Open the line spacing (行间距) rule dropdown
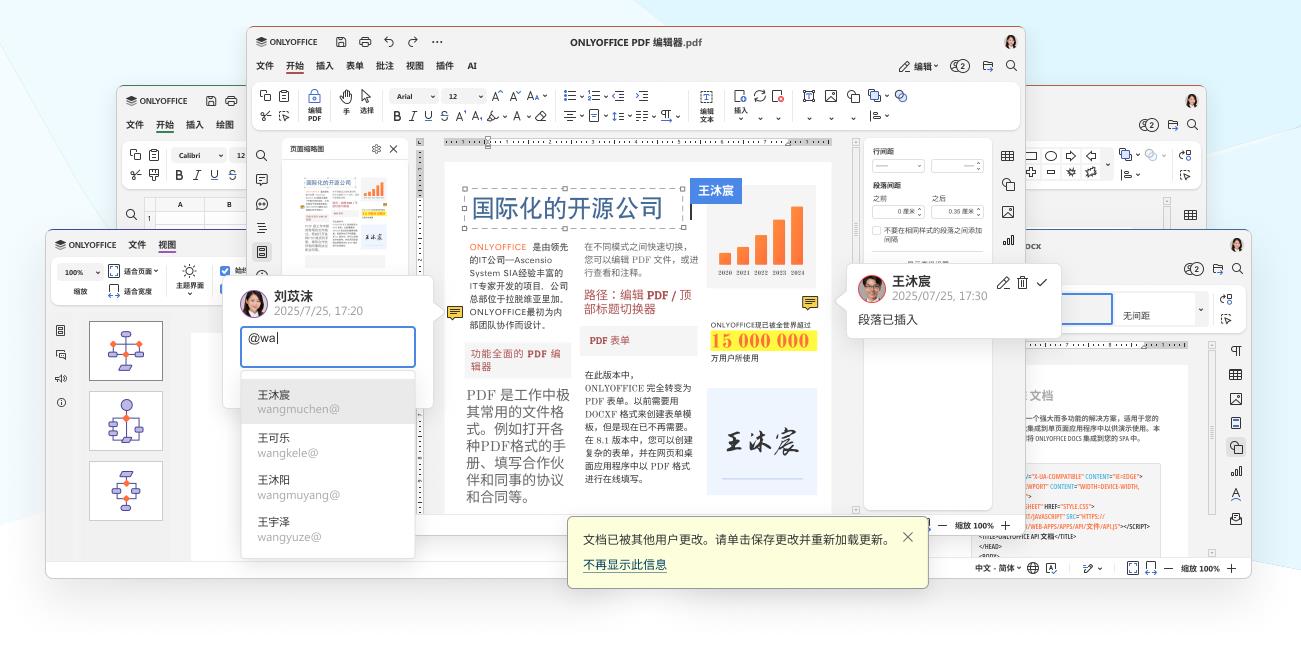Screen dimensions: 1301x654 click(898, 165)
